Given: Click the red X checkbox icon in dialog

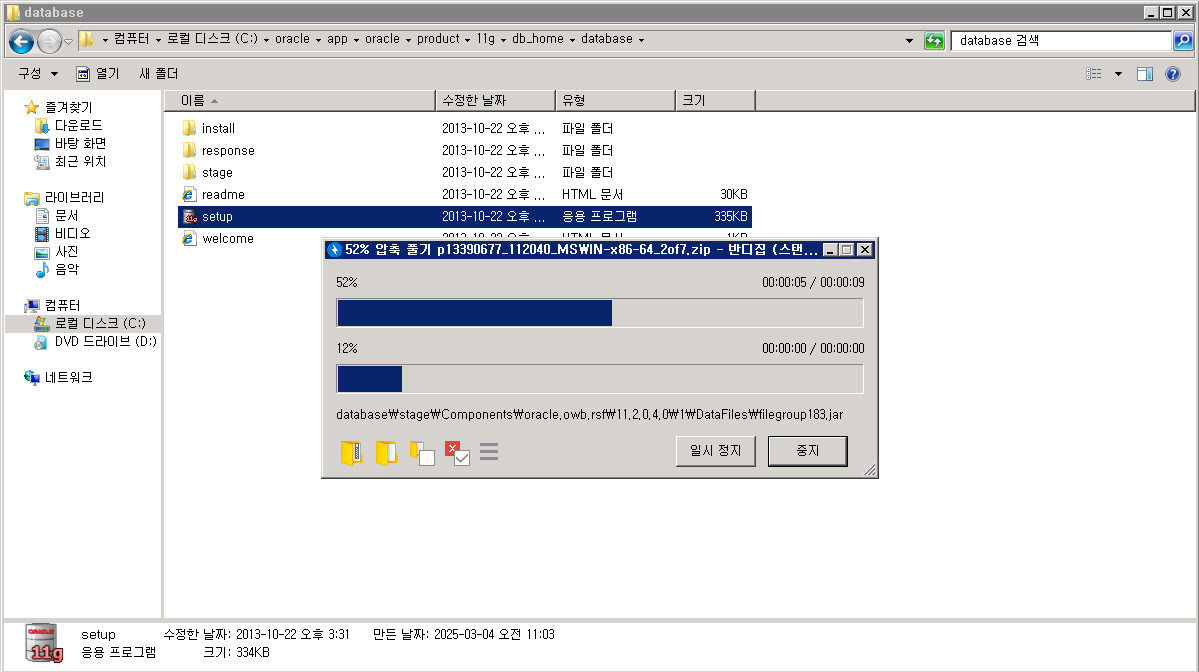Looking at the screenshot, I should pos(457,453).
